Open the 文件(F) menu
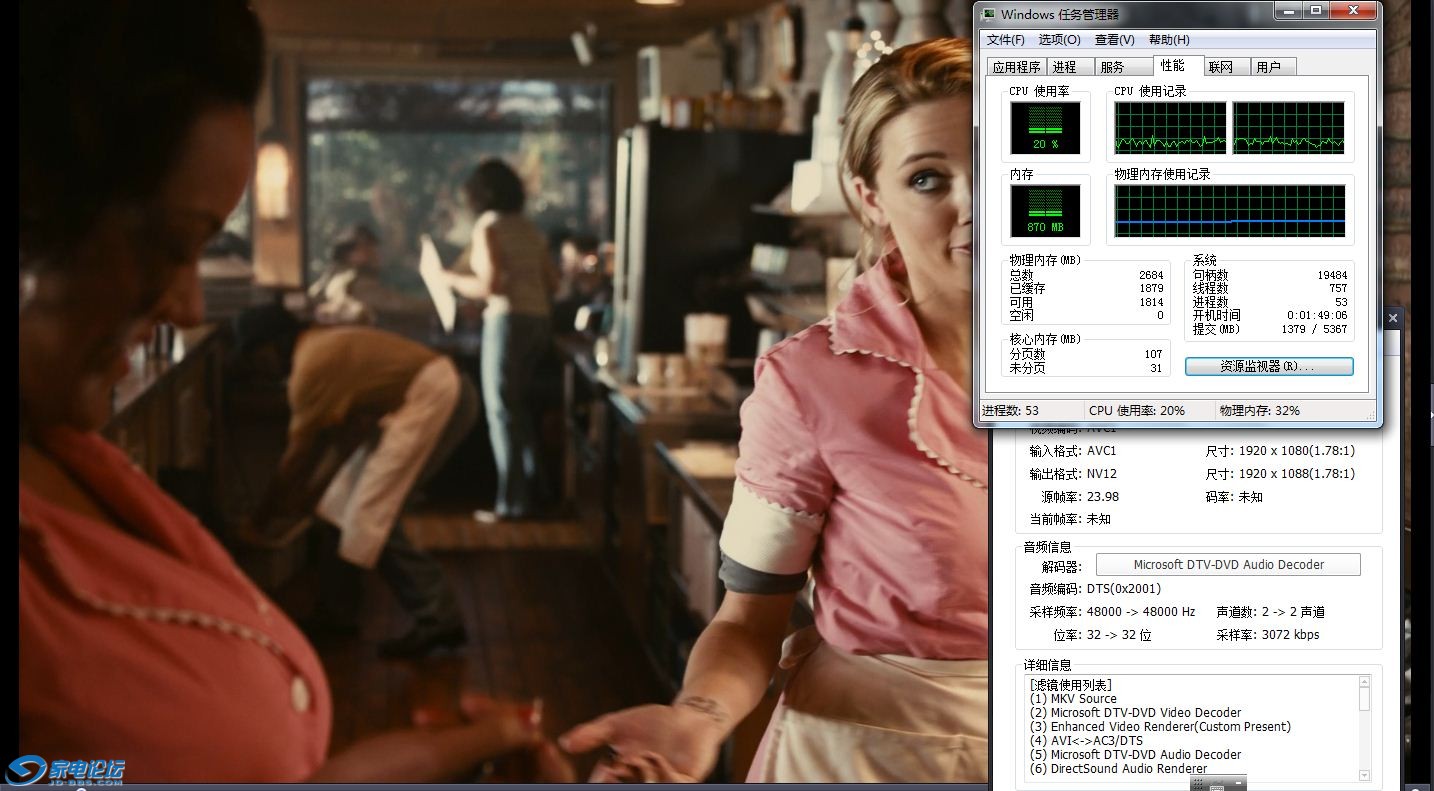This screenshot has height=791, width=1434. click(1005, 40)
